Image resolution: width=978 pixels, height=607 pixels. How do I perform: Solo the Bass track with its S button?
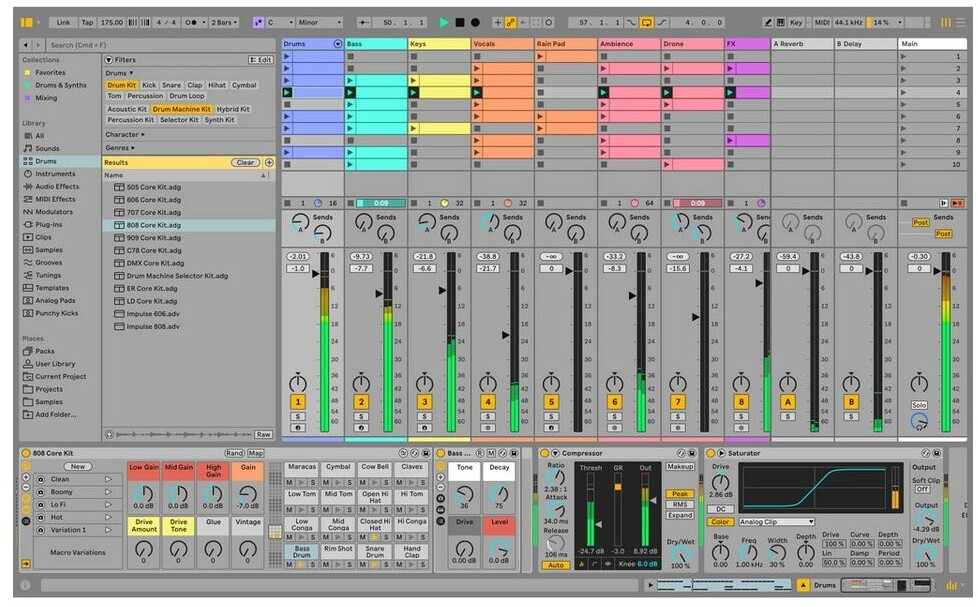361,416
